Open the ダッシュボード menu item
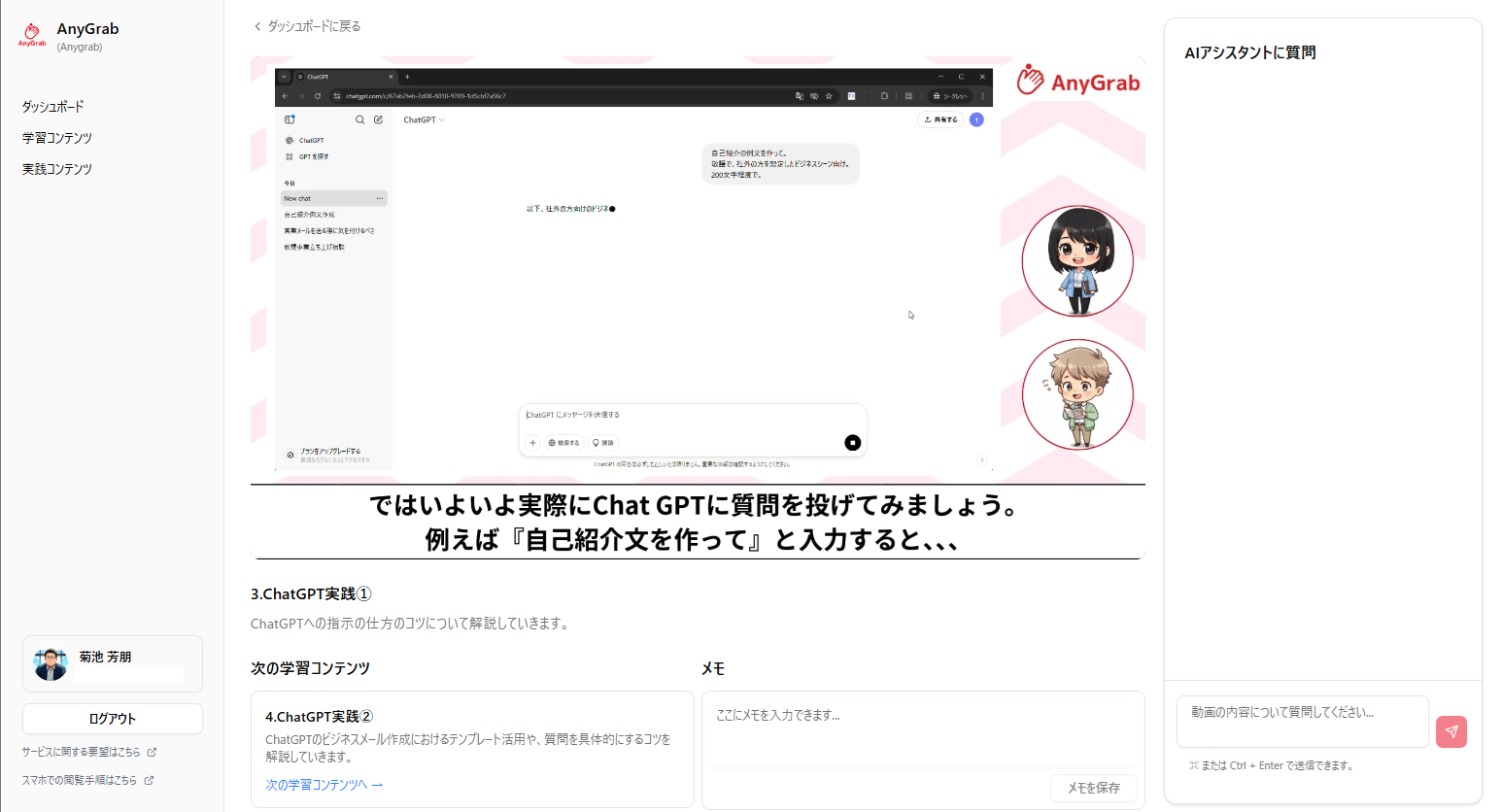 (53, 107)
